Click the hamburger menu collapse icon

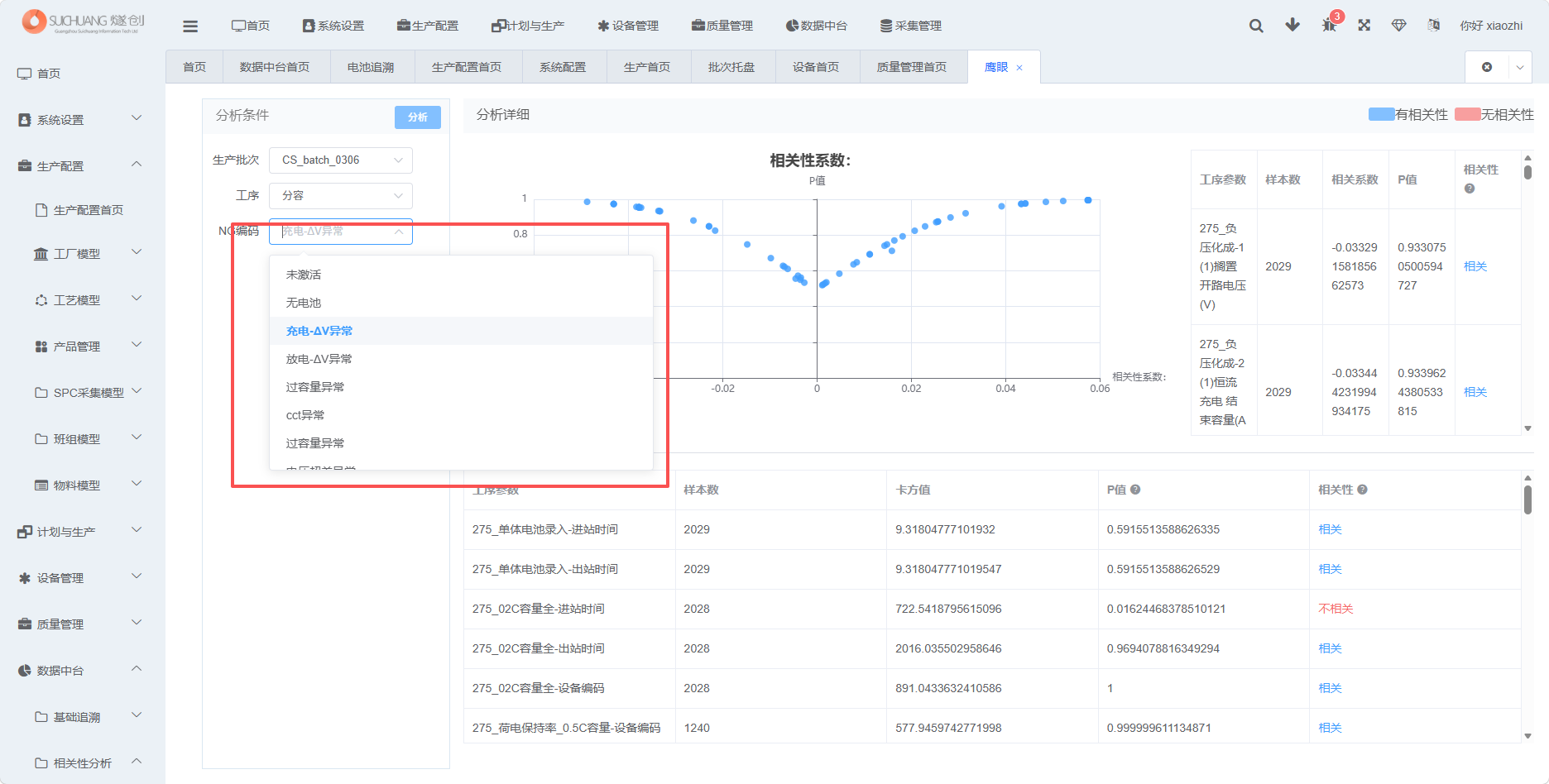coord(190,26)
